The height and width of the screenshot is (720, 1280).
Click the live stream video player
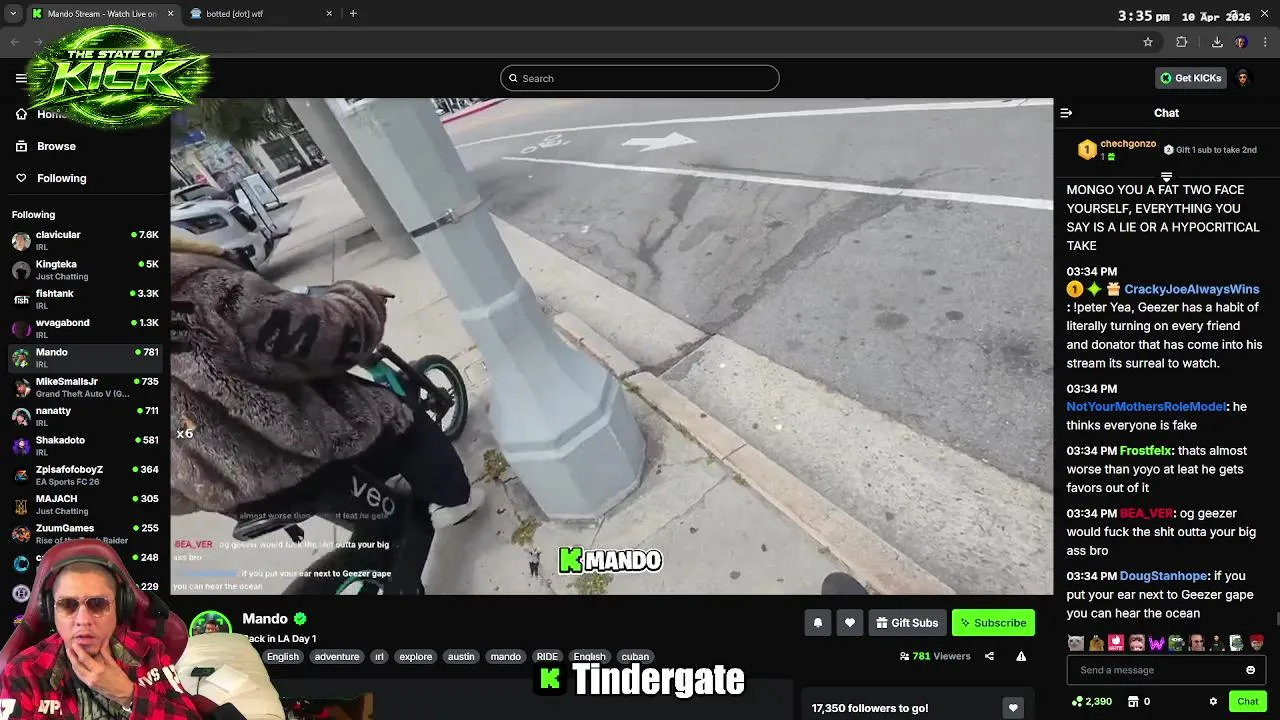[x=611, y=346]
